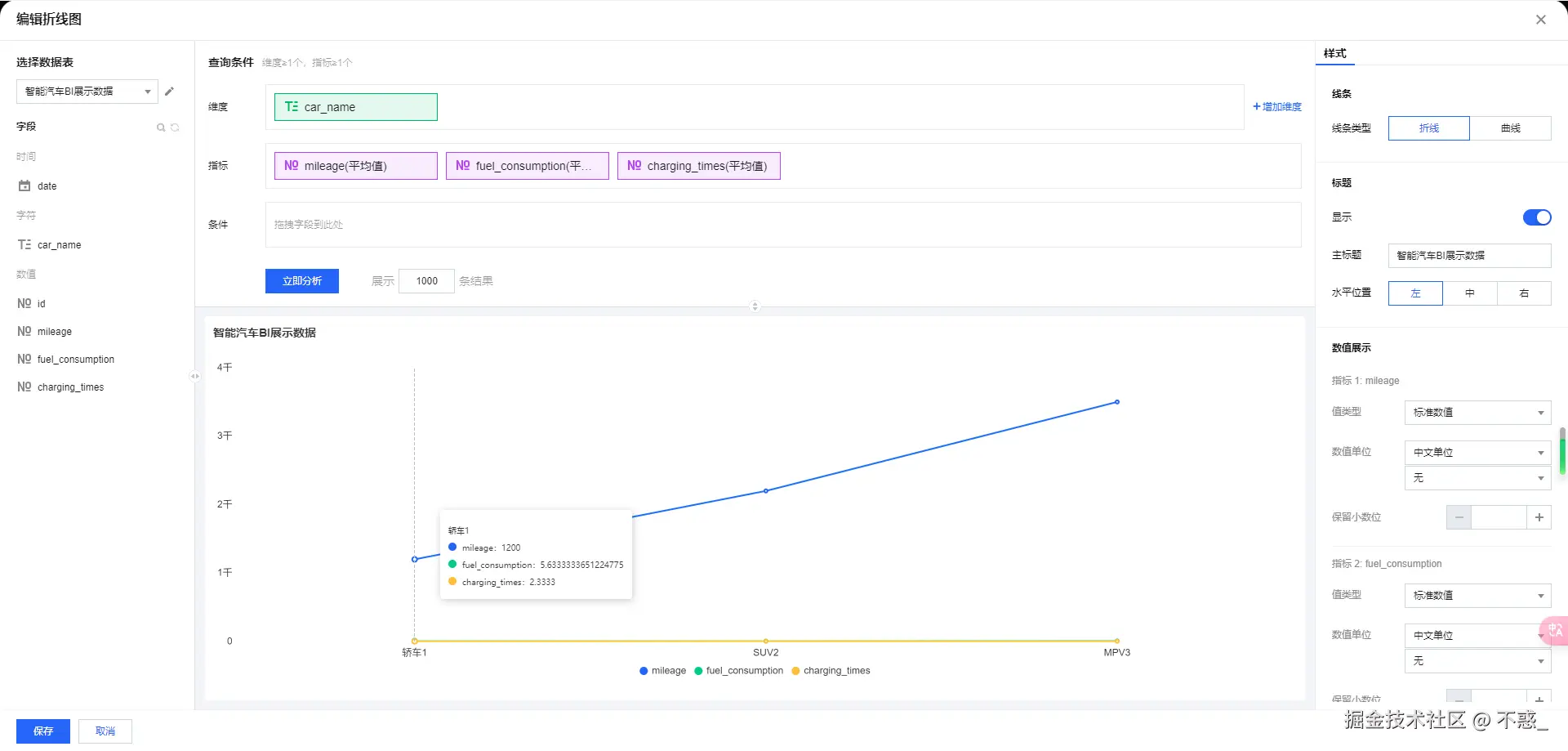Click the edit pencil icon beside data table
Image resolution: width=1568 pixels, height=751 pixels.
tap(169, 92)
